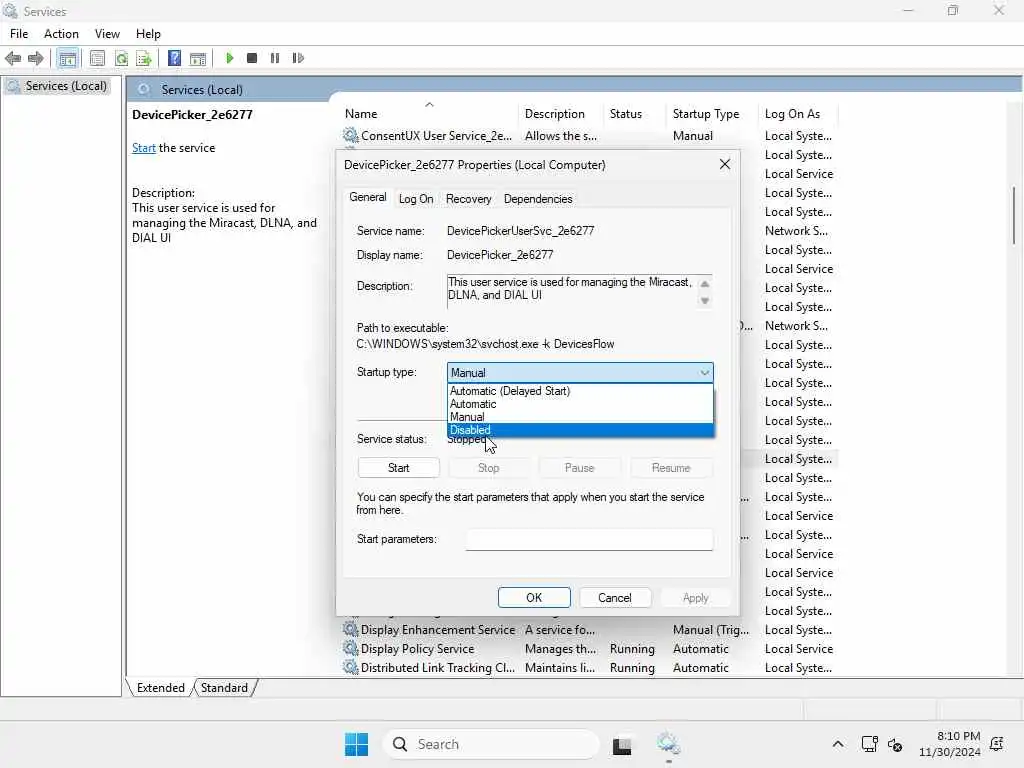Screen dimensions: 1024x768
Task: Toggle Show/Hide Action Pane toolbar icon
Action: 198,58
